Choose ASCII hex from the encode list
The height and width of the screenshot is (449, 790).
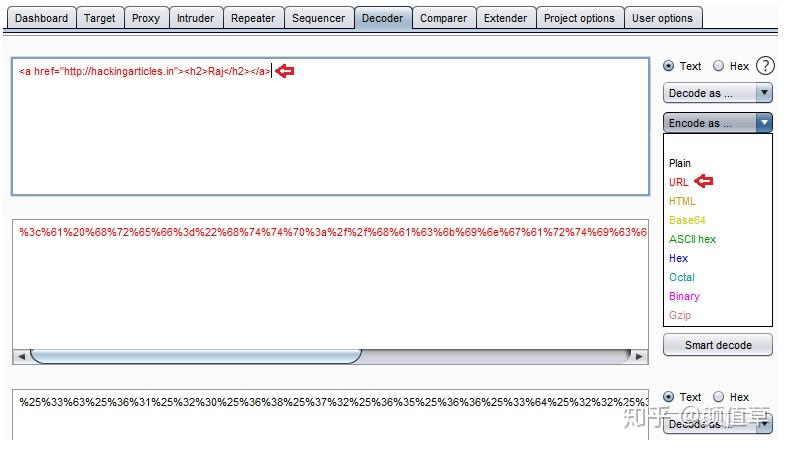[x=692, y=239]
